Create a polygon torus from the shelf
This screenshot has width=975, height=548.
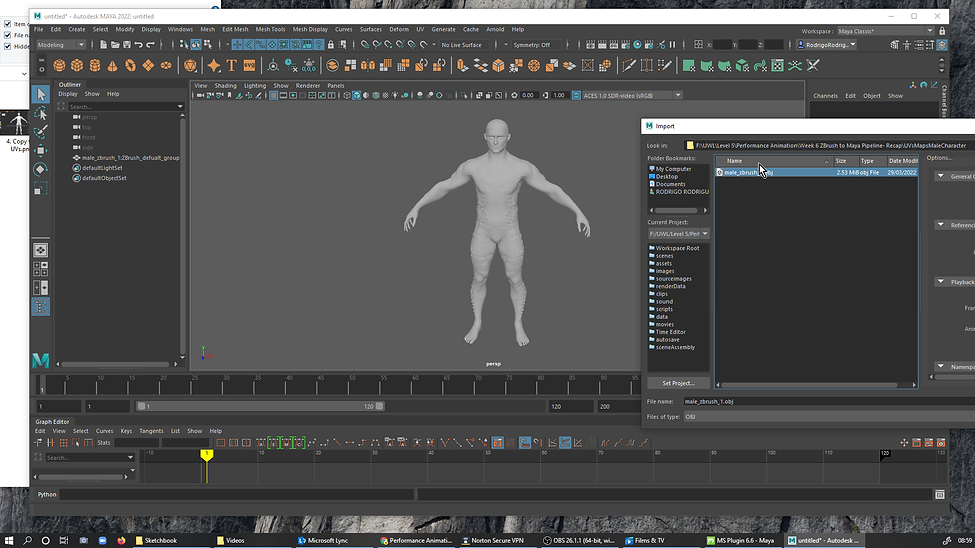click(x=131, y=65)
